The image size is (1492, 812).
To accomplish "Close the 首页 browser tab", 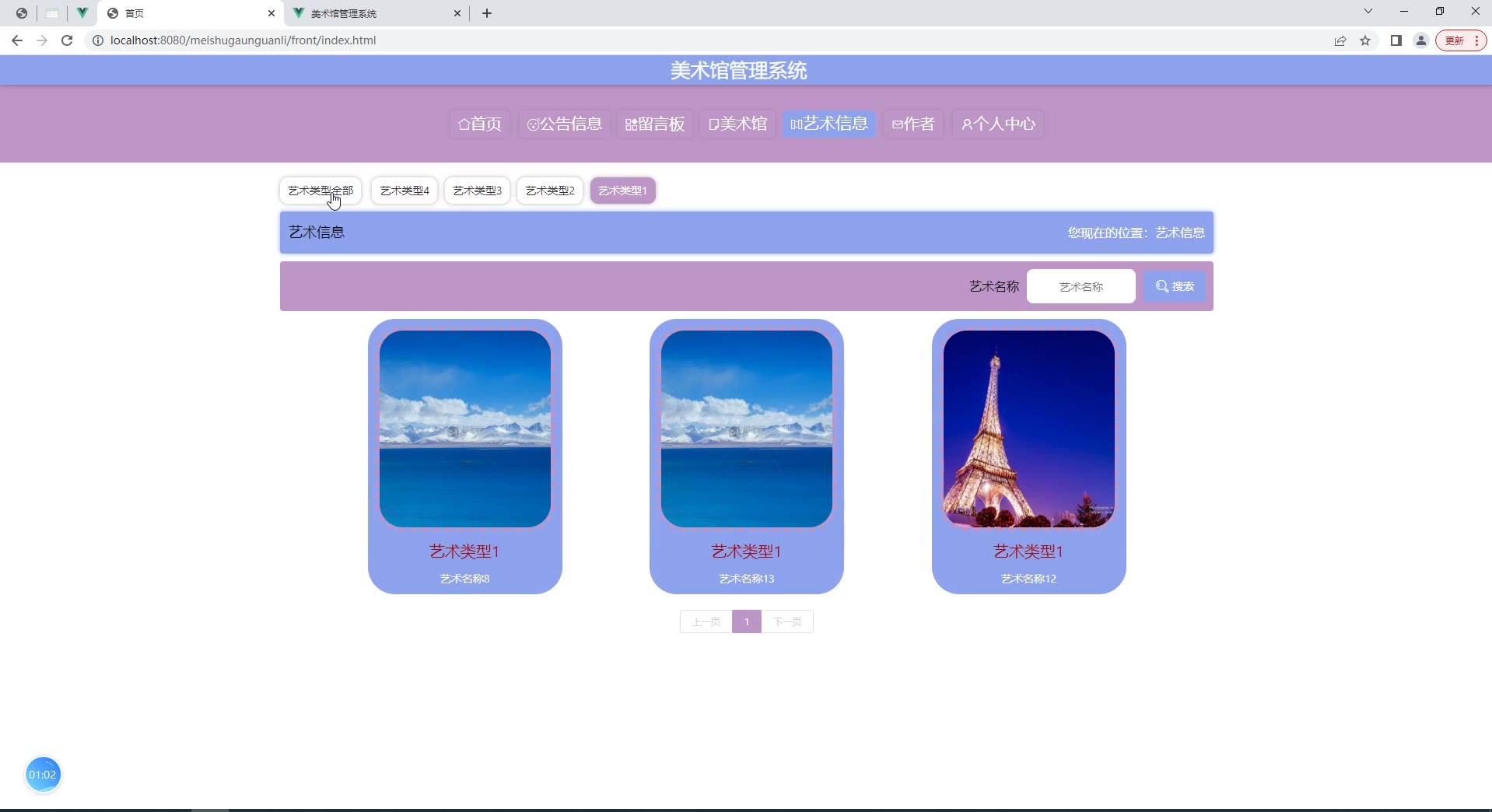I will [x=271, y=13].
